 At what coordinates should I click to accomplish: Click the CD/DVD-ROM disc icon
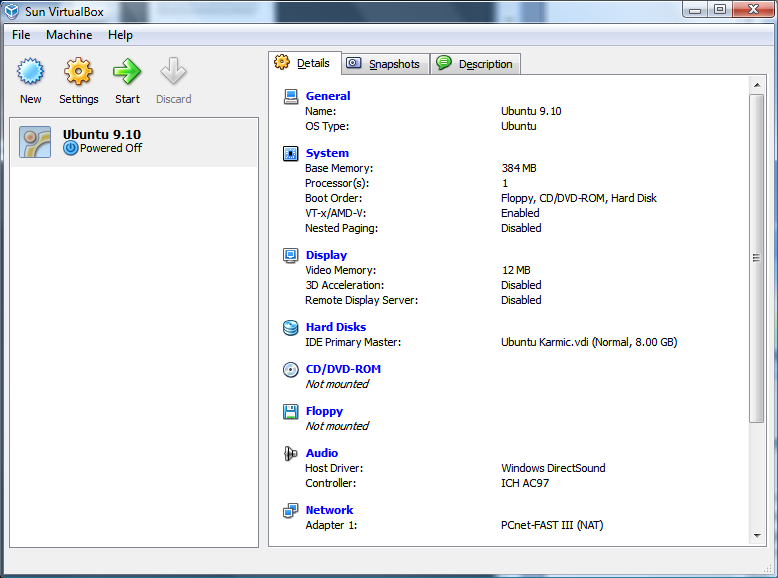point(291,370)
